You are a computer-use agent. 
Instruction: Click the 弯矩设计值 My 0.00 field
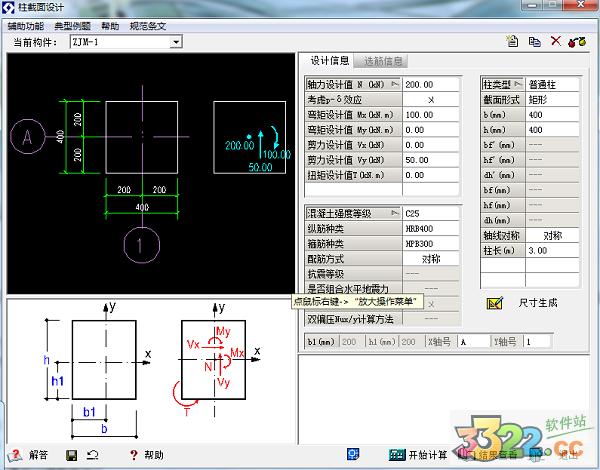coord(431,130)
